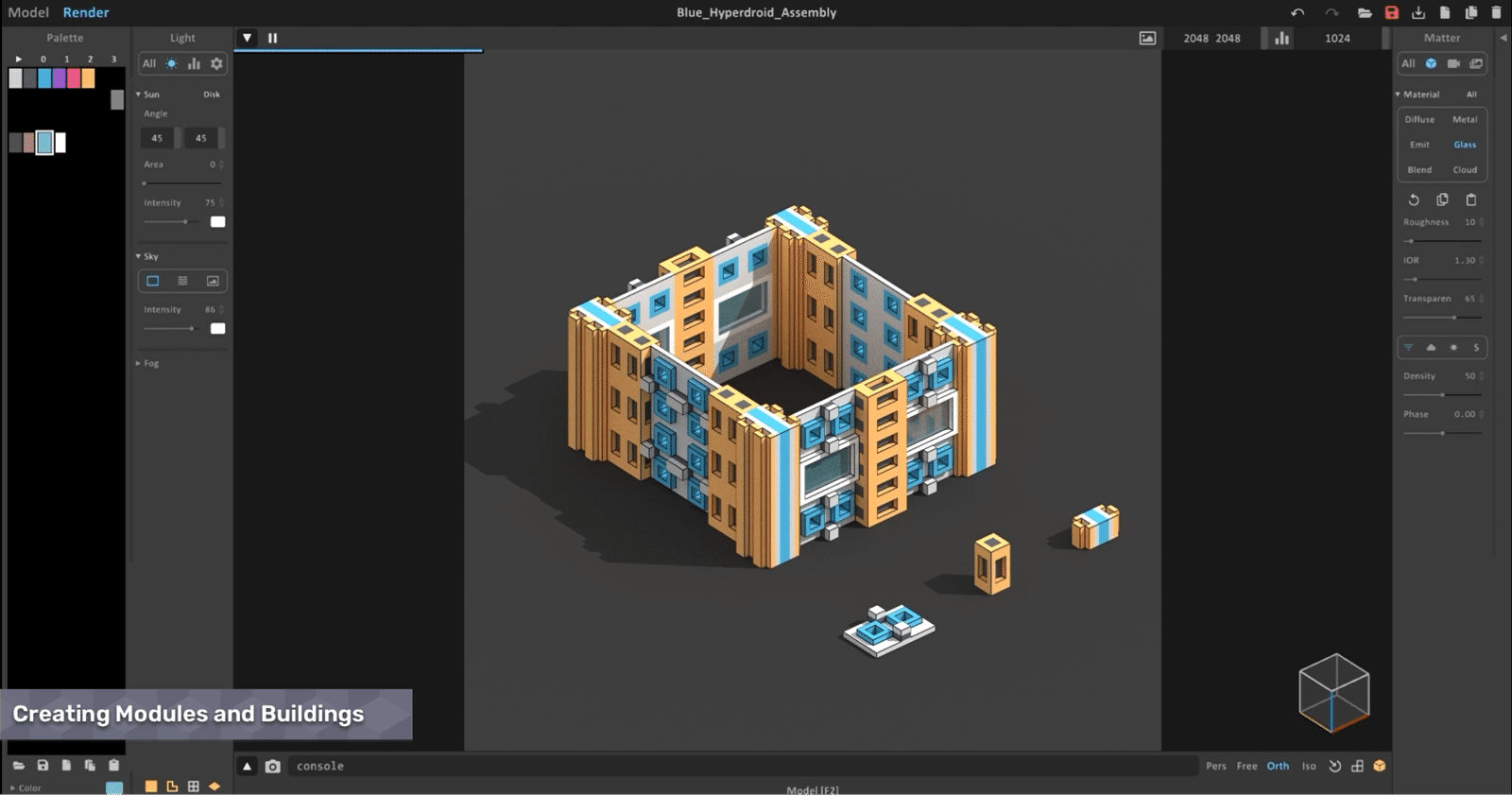The height and width of the screenshot is (796, 1512).
Task: Click the copy material icon below Blend
Action: point(1442,199)
